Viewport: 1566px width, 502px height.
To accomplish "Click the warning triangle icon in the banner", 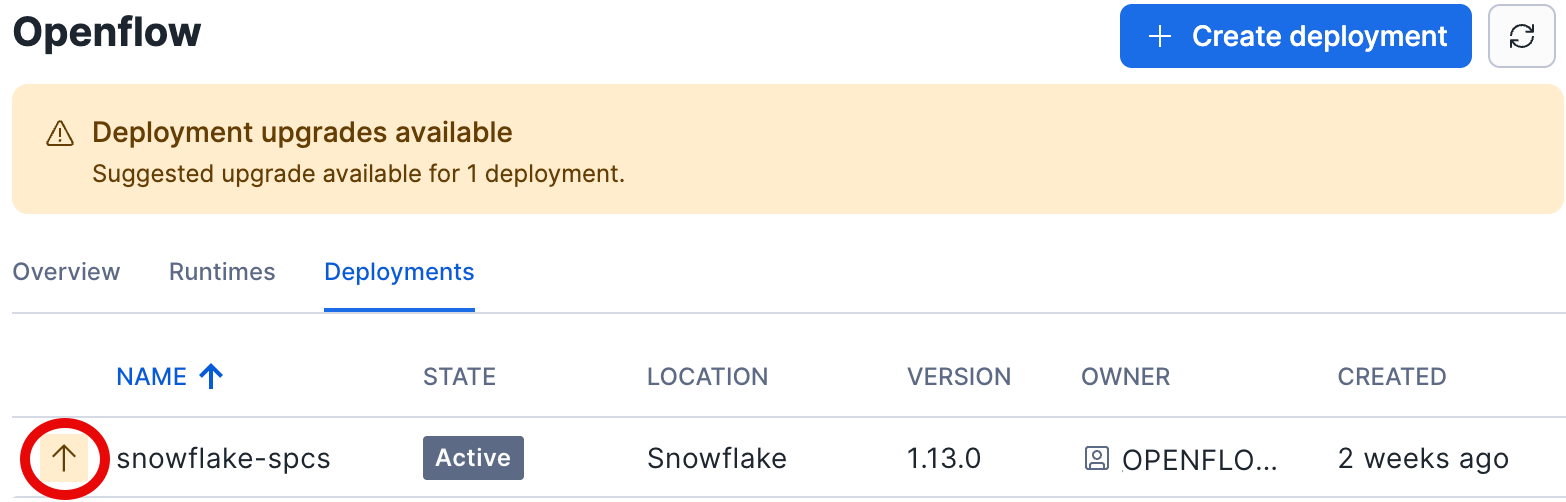I will click(x=60, y=133).
